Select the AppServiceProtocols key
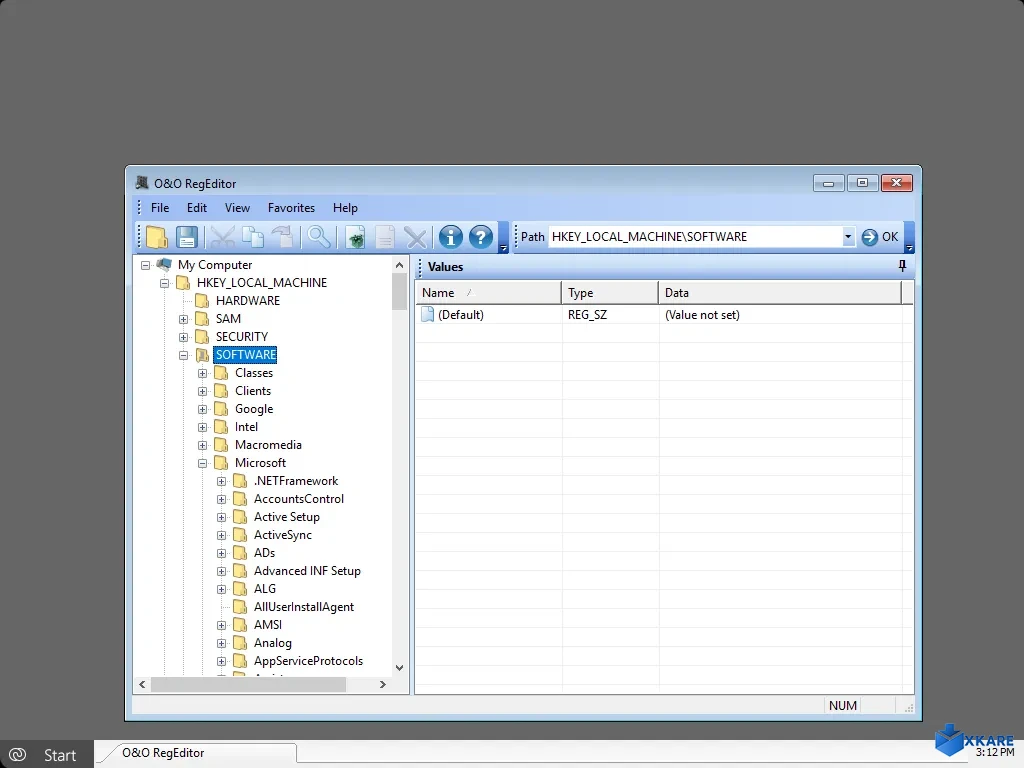This screenshot has width=1024, height=768. (x=308, y=660)
